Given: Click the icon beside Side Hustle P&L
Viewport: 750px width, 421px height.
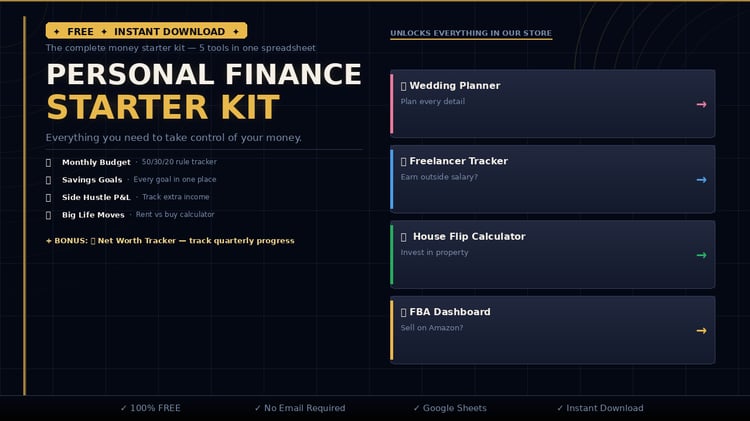Looking at the screenshot, I should 49,197.
